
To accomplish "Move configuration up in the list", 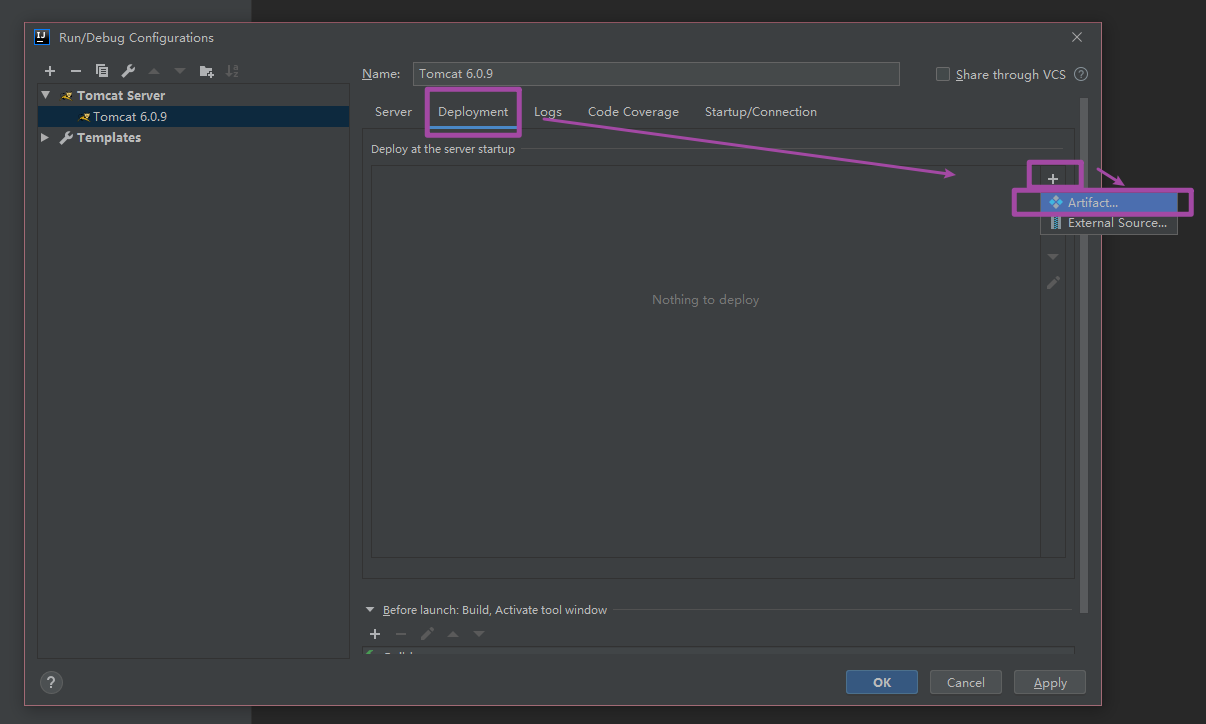I will point(154,71).
